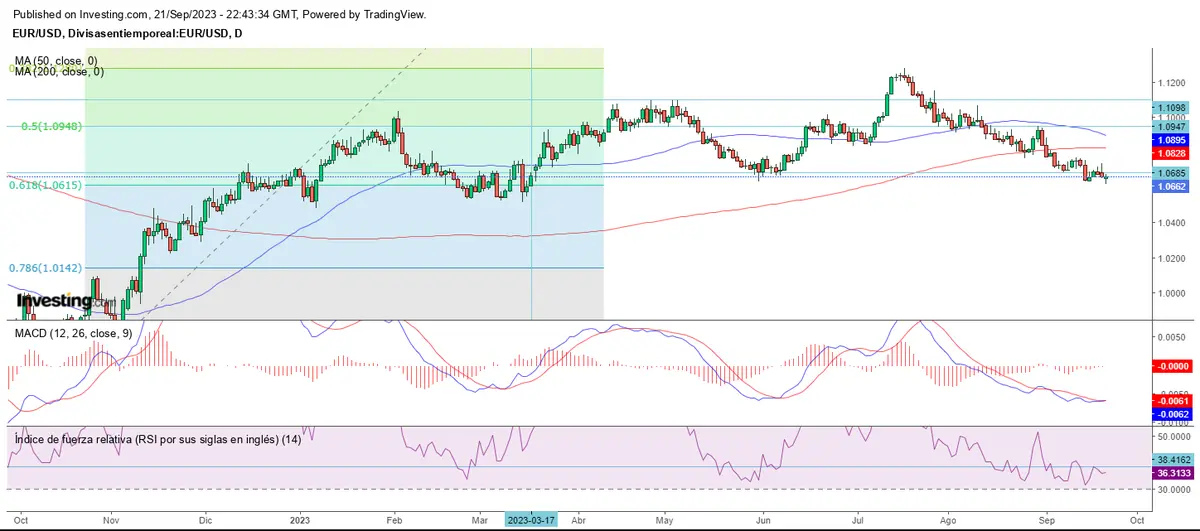Click the MACD (12, 26, close, 9) legend
Screen dimensions: 1200x531
73,333
